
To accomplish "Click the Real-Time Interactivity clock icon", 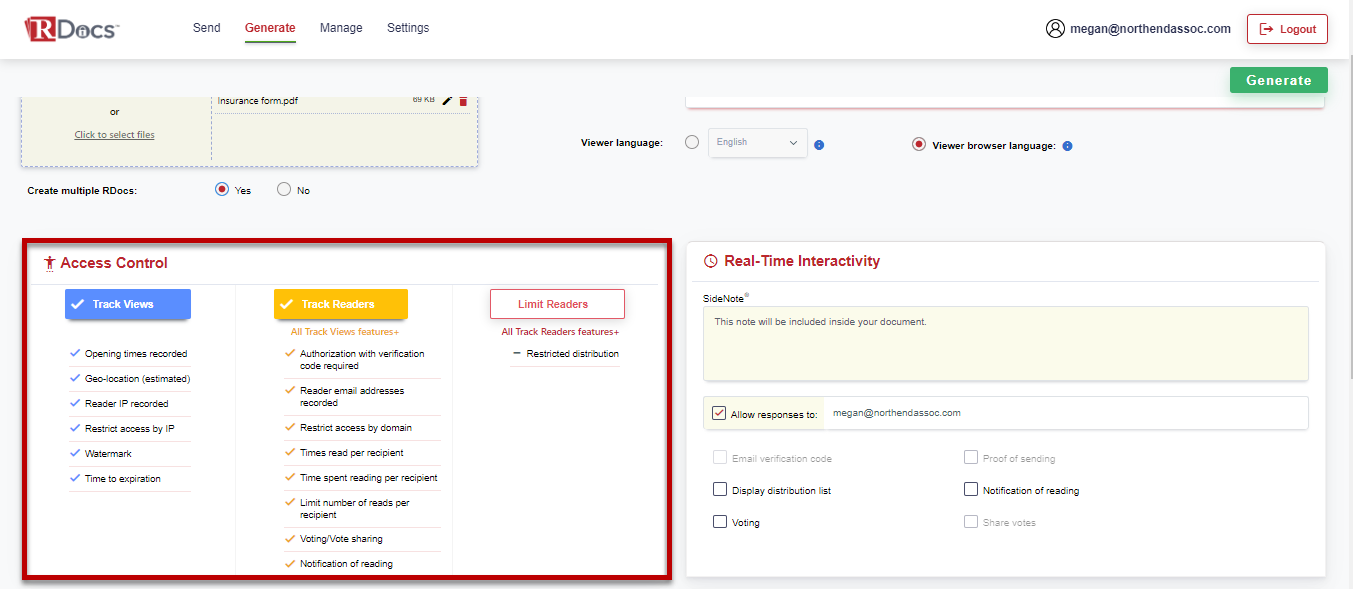I will pyautogui.click(x=709, y=261).
